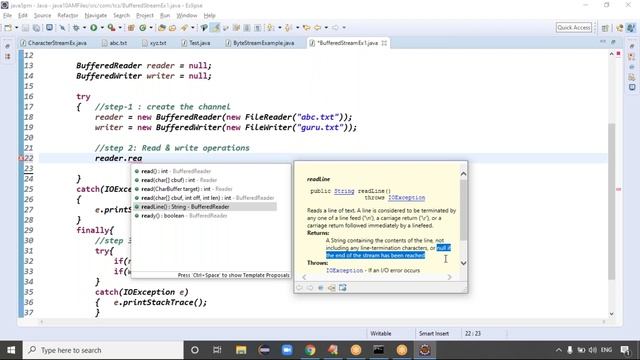Open Chrome from the taskbar
The image size is (640, 360).
(x=310, y=350)
